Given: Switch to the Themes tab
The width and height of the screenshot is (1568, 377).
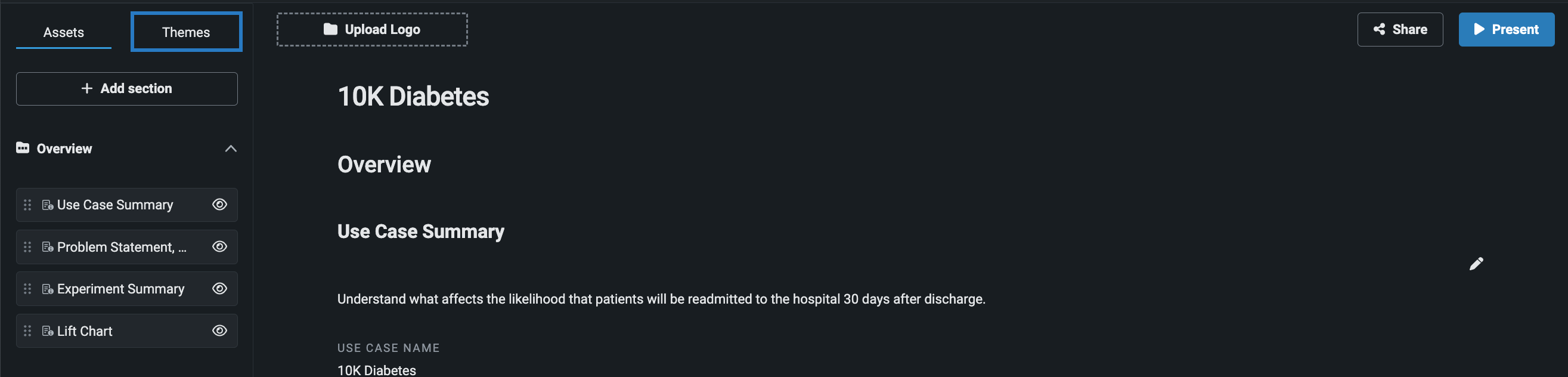Looking at the screenshot, I should (185, 32).
